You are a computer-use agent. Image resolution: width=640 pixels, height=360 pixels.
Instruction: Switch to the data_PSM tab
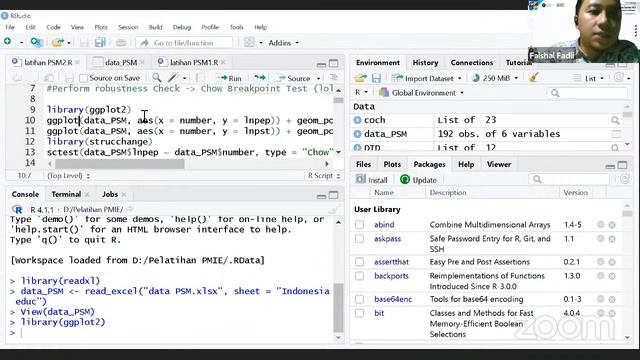tap(121, 62)
